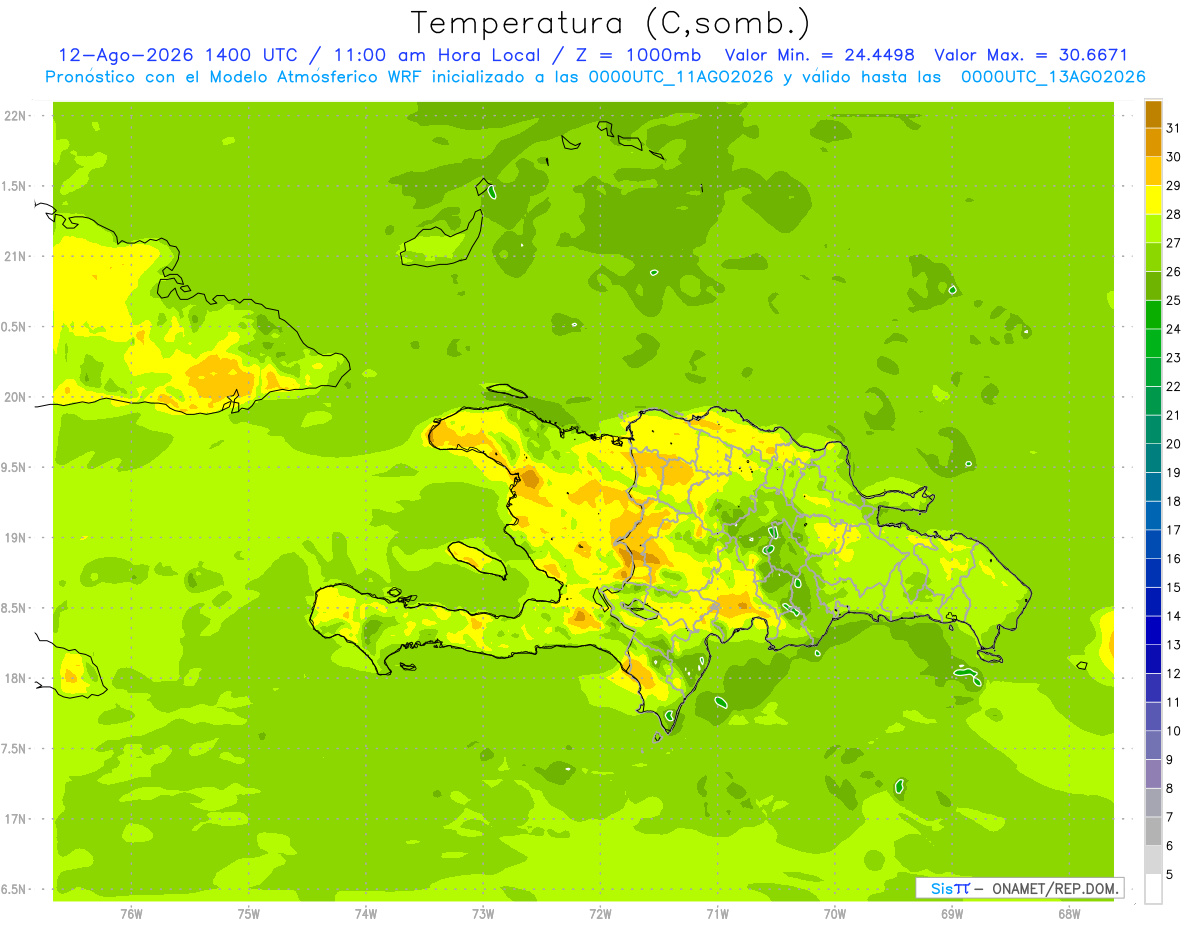Viewport: 1200px width, 927px height.
Task: Select the gray legend swatch between 6 and 7
Action: (1153, 832)
